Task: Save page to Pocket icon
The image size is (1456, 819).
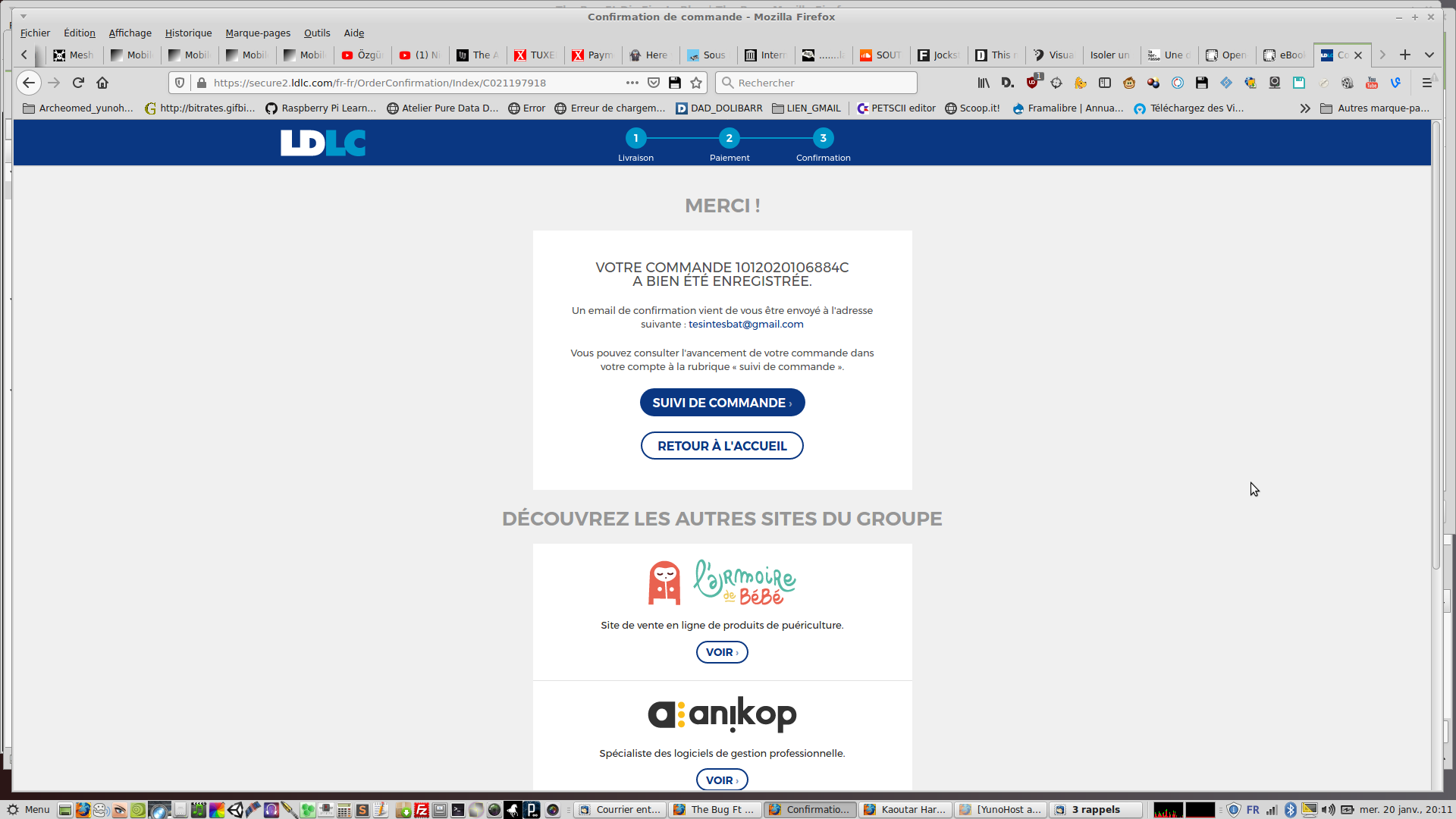Action: [x=654, y=83]
